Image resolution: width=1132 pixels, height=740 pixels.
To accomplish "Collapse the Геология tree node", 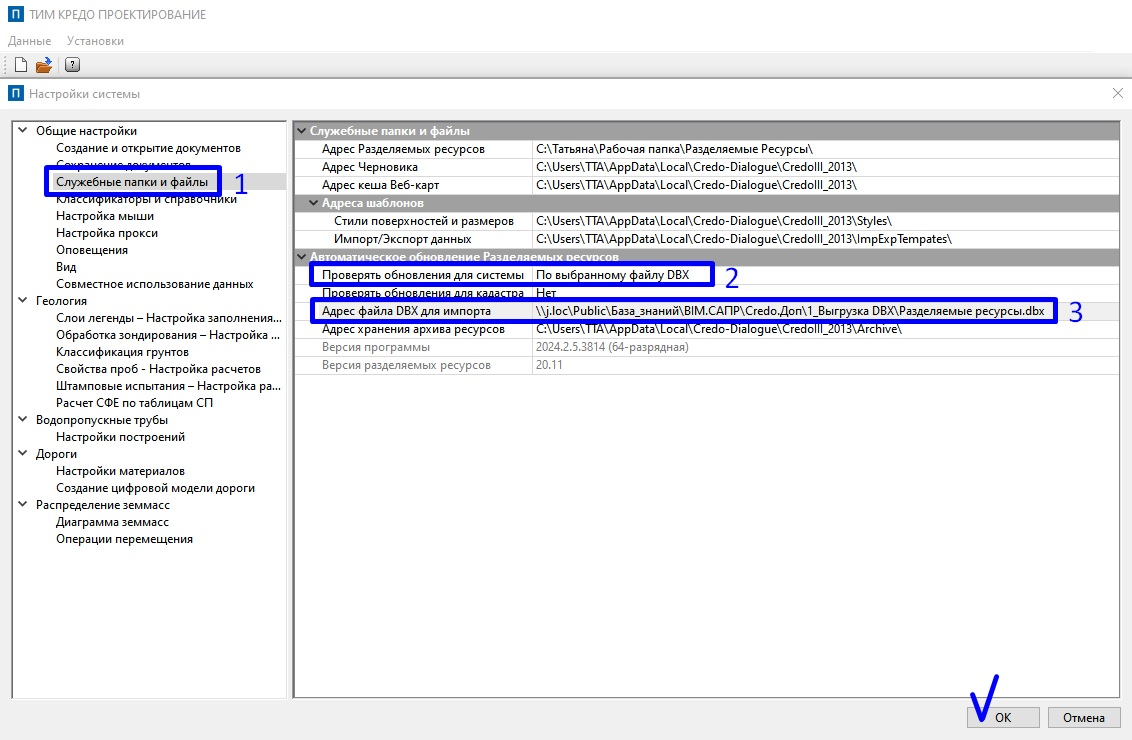I will coord(23,301).
